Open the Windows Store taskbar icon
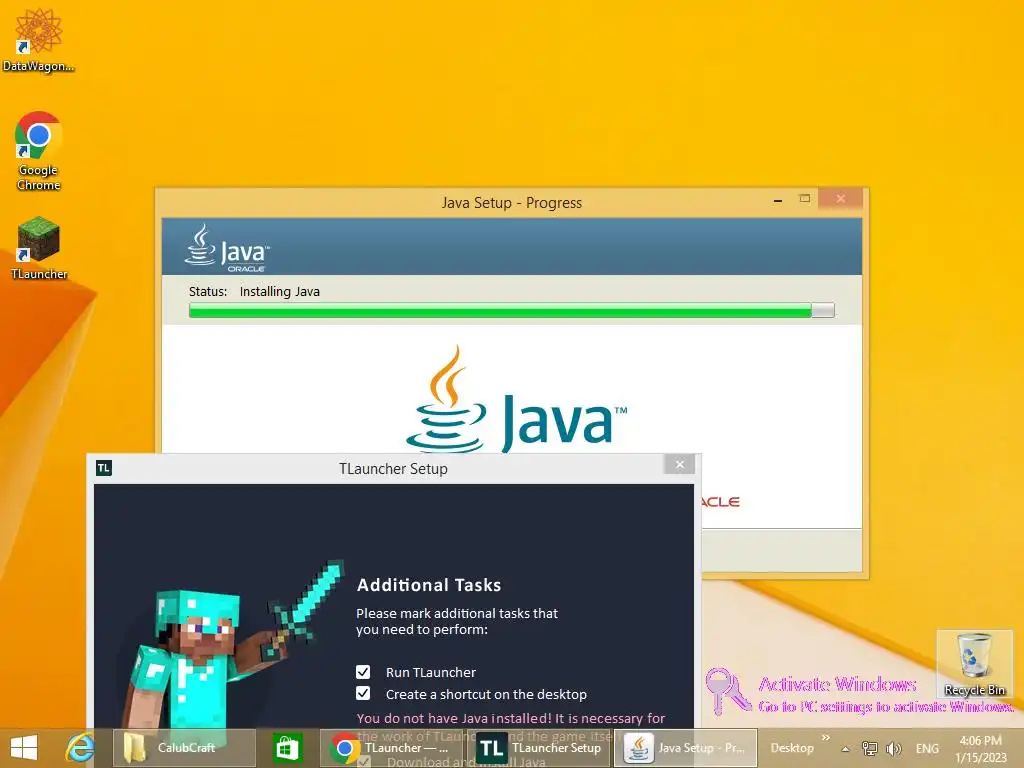1024x768 pixels. (288, 748)
